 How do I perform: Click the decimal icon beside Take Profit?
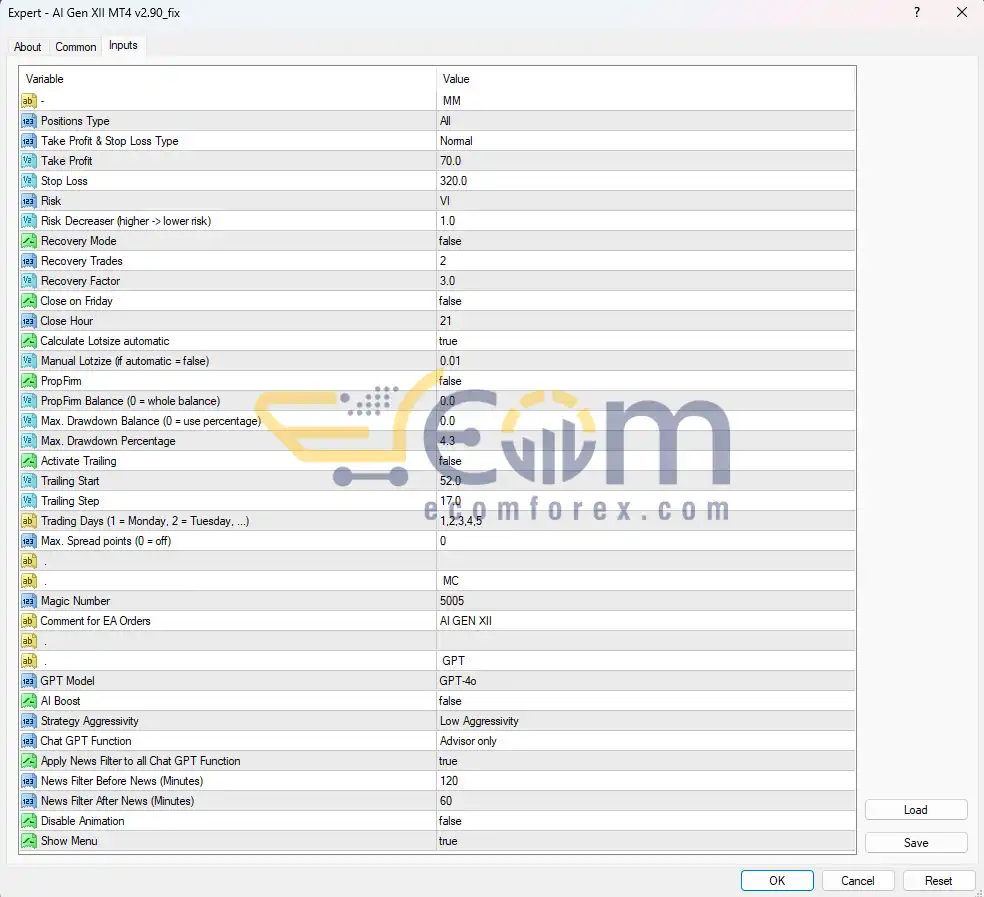click(27, 161)
